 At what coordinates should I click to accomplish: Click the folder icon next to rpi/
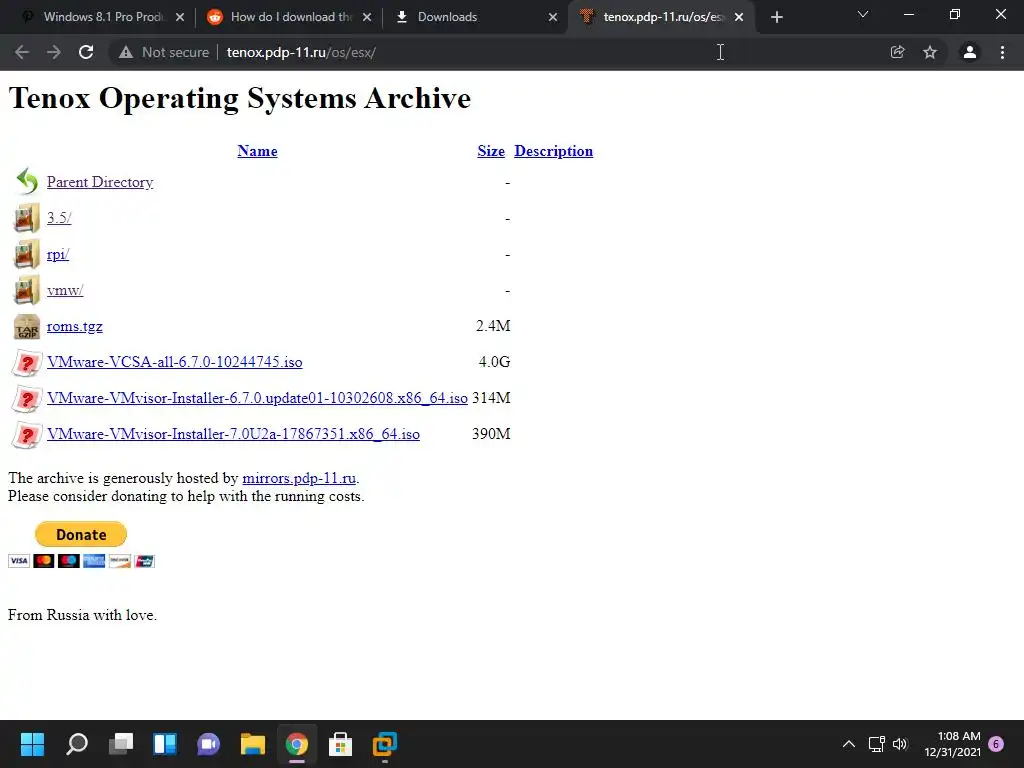tap(27, 254)
